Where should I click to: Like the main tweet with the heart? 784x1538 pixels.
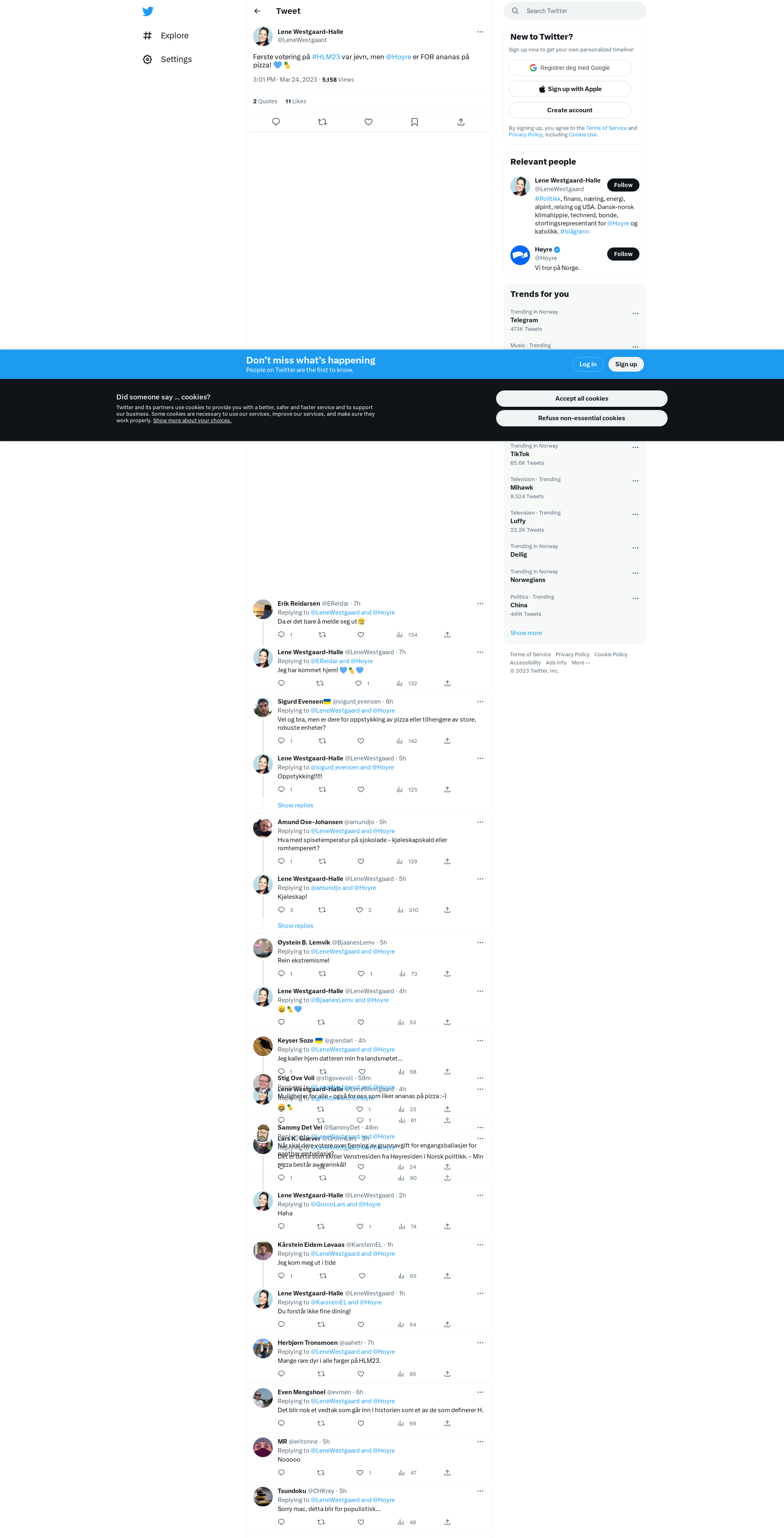(x=368, y=122)
